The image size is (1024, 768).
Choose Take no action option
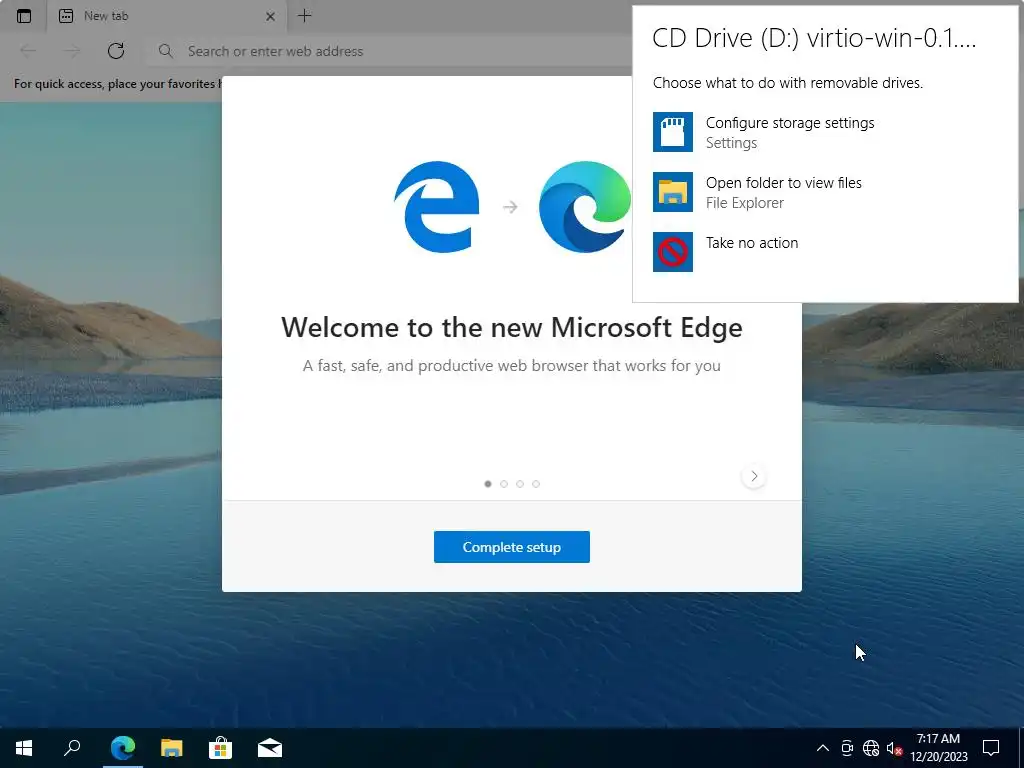825,251
